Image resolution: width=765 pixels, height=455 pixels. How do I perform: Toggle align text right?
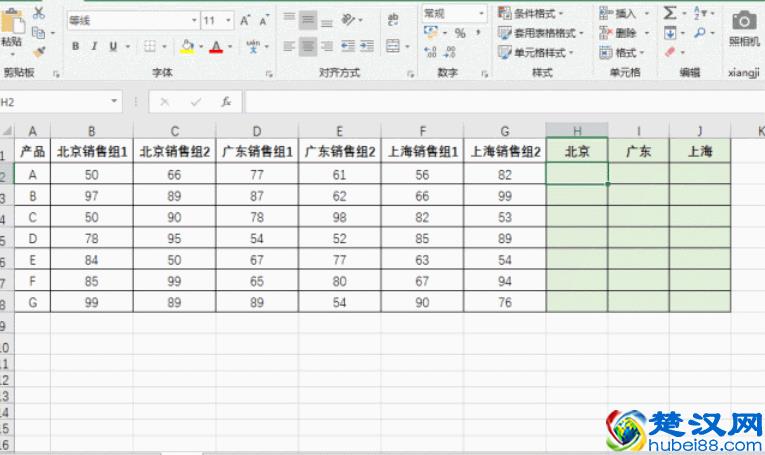click(x=327, y=46)
